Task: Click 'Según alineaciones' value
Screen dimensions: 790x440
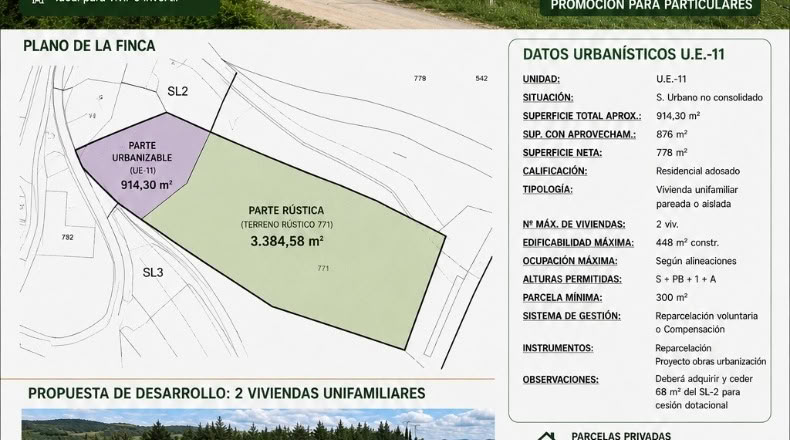Action: pos(696,261)
